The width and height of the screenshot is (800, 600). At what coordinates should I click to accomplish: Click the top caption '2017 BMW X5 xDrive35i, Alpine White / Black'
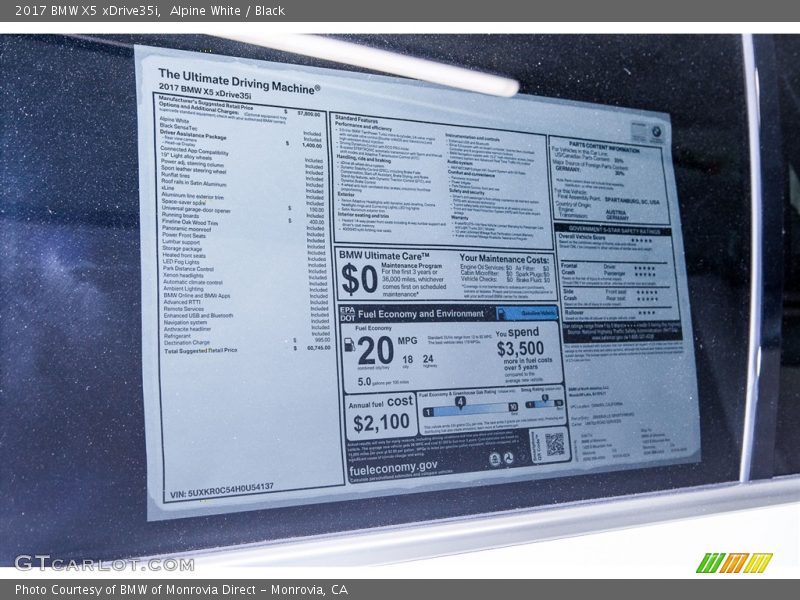149,11
